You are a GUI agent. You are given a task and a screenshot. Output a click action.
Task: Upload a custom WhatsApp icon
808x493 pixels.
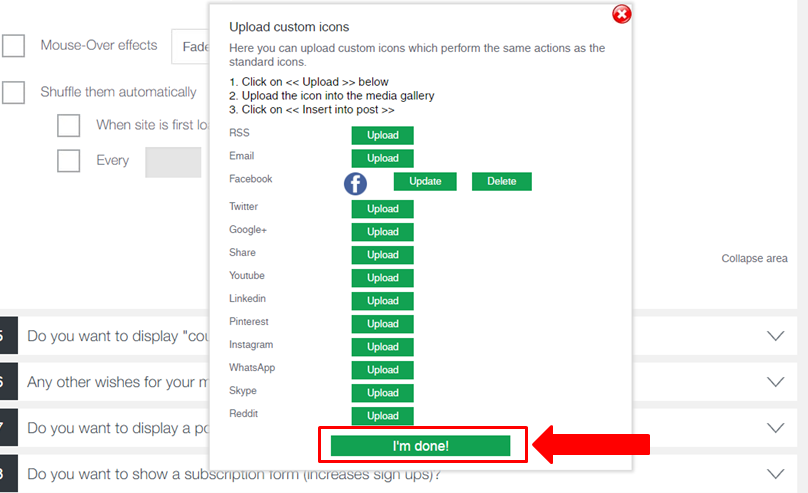382,370
